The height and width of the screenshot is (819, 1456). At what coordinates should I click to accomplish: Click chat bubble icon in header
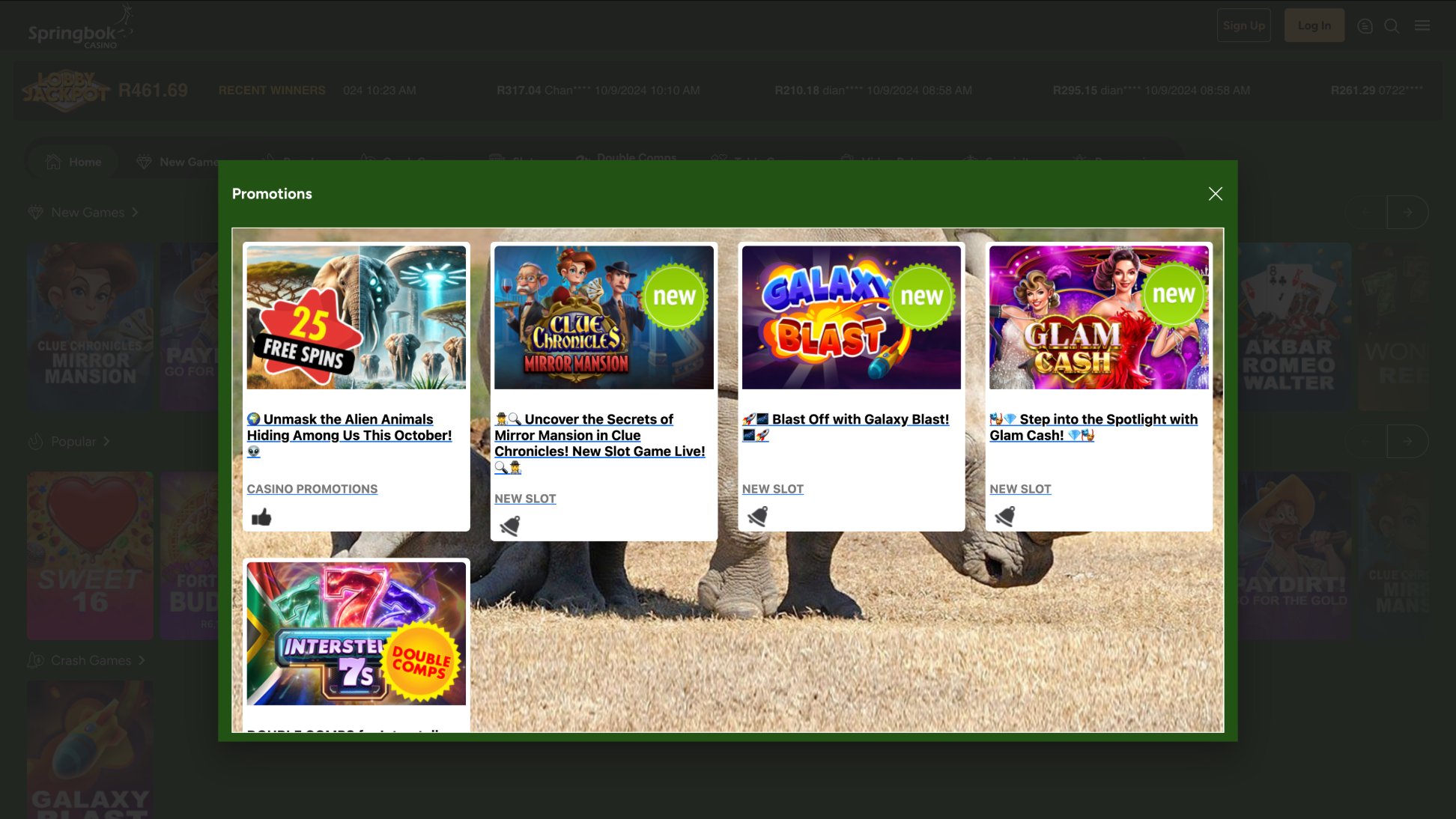pos(1365,26)
